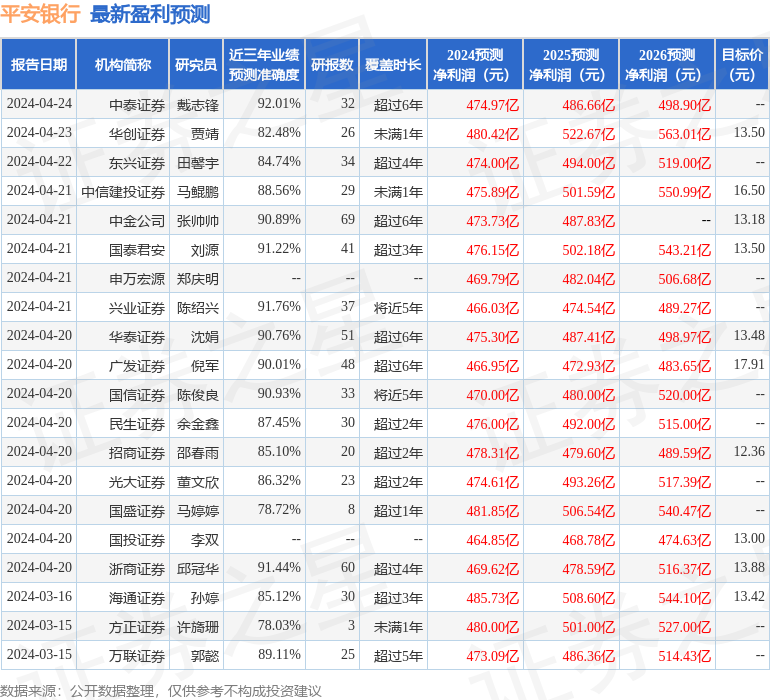Select researcher 陈绍兴
The height and width of the screenshot is (700, 770).
click(198, 308)
